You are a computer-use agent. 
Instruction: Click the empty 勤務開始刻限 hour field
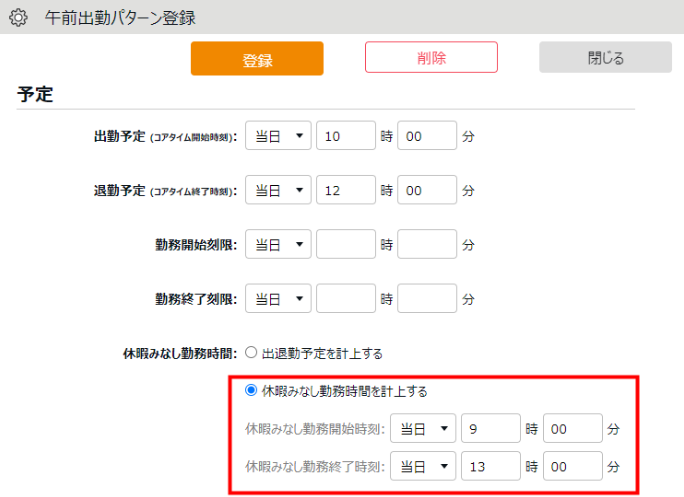point(345,244)
